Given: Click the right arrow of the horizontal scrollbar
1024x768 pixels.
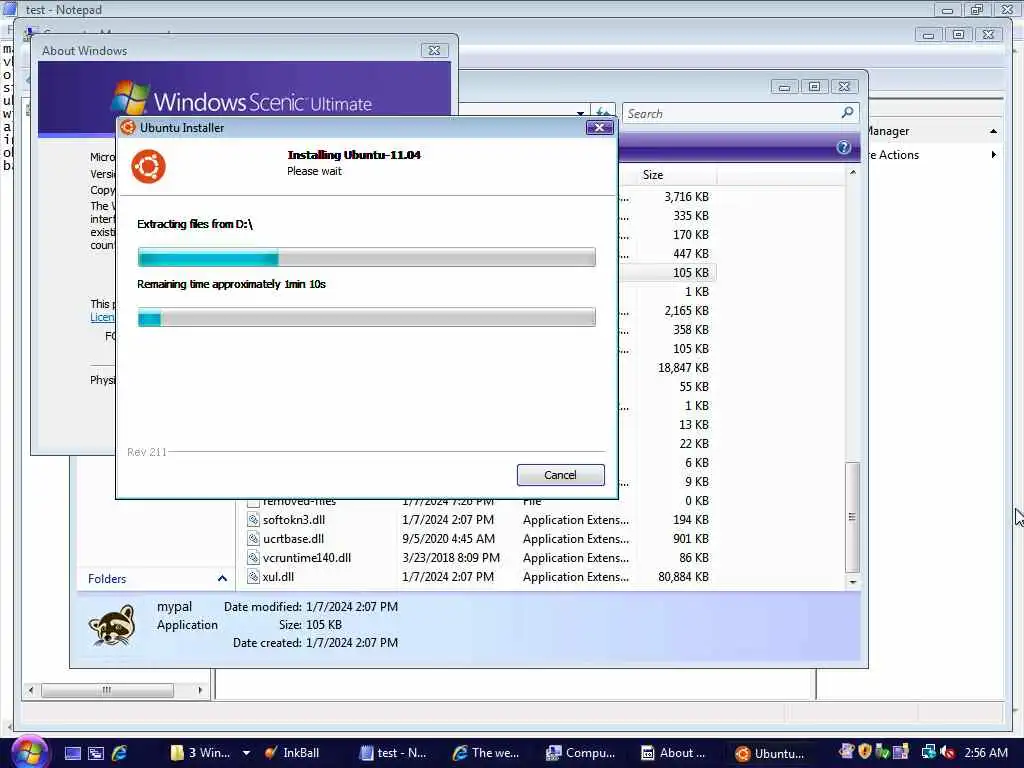Looking at the screenshot, I should pyautogui.click(x=200, y=690).
